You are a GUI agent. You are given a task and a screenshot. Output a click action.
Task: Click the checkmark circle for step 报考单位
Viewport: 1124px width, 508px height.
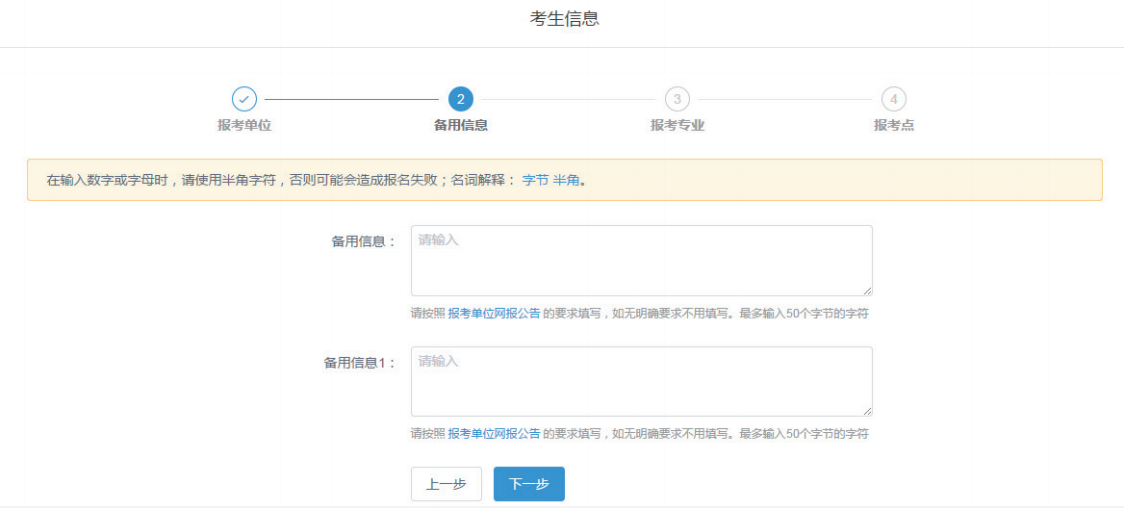coord(244,99)
